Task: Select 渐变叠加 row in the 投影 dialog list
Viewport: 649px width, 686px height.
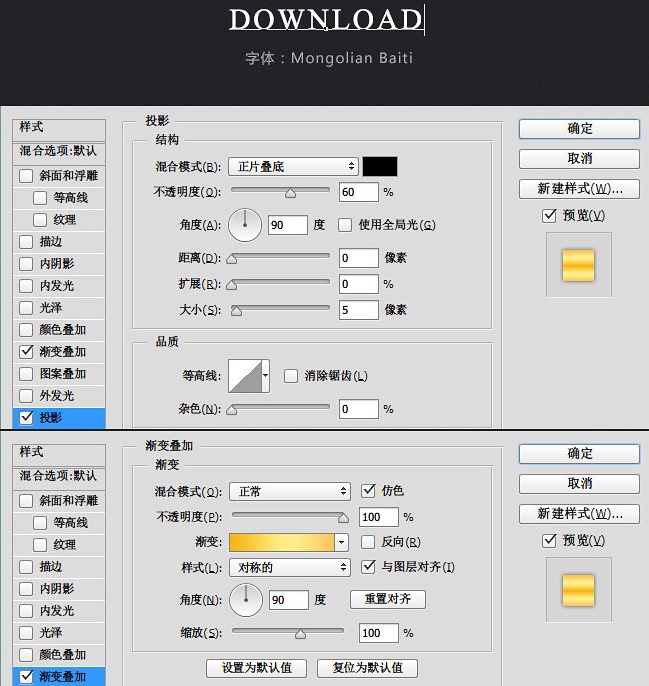Action: 59,352
